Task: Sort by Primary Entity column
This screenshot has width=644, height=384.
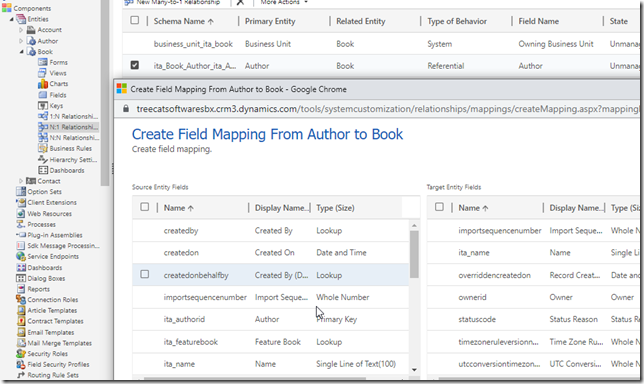Action: (270, 21)
